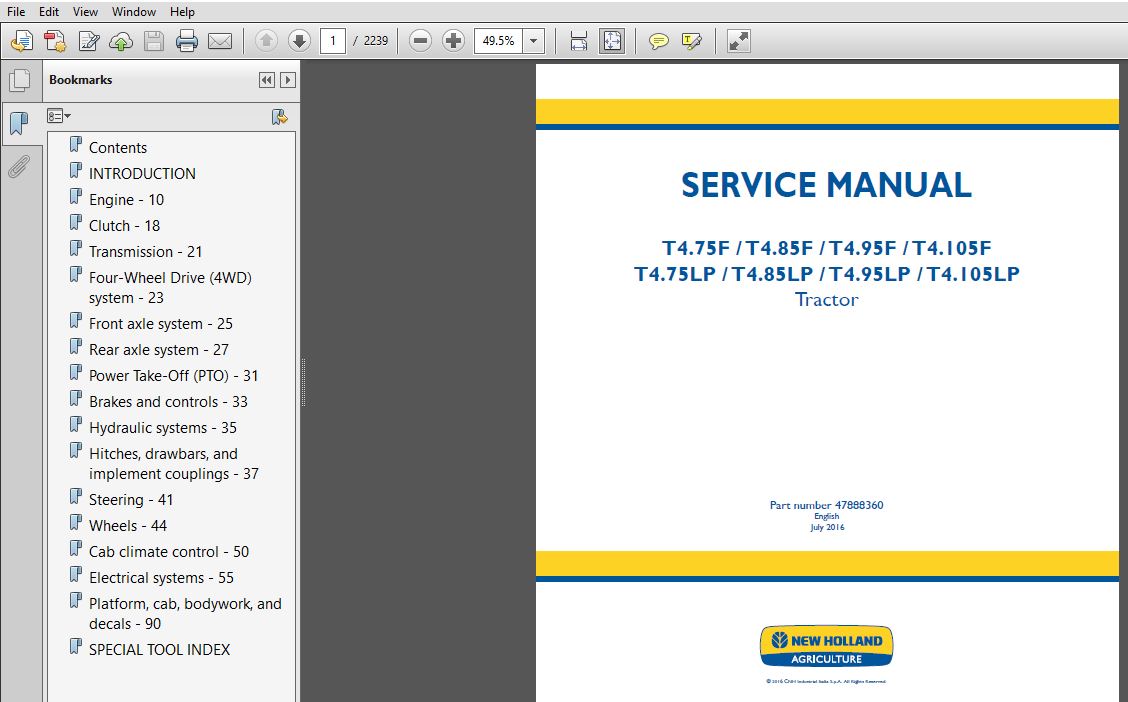The image size is (1128, 702).
Task: Open the Edit menu
Action: (49, 12)
